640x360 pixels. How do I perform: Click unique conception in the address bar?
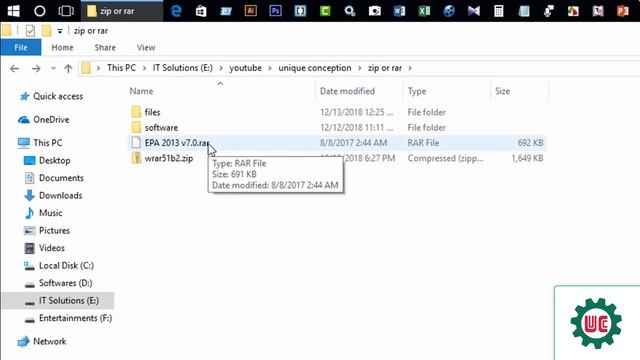(x=315, y=68)
